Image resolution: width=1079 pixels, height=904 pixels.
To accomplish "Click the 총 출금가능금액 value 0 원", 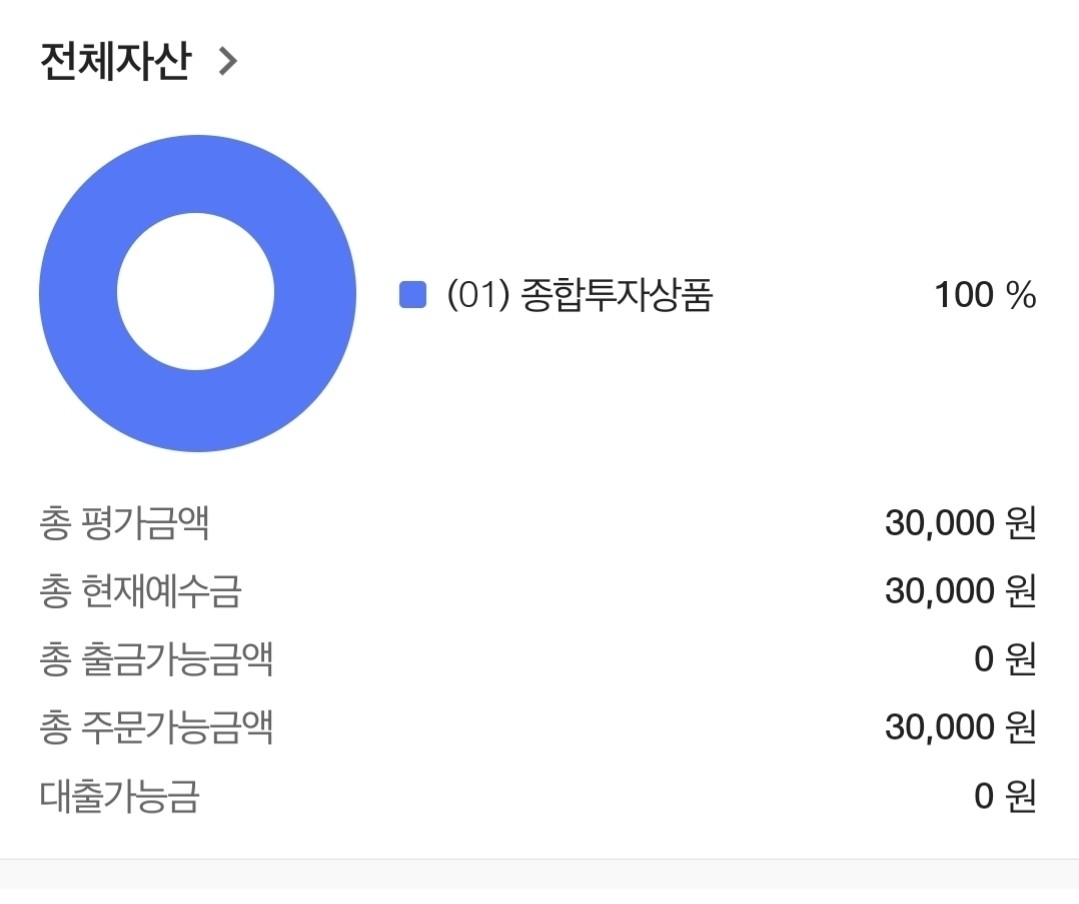I will click(x=1005, y=659).
